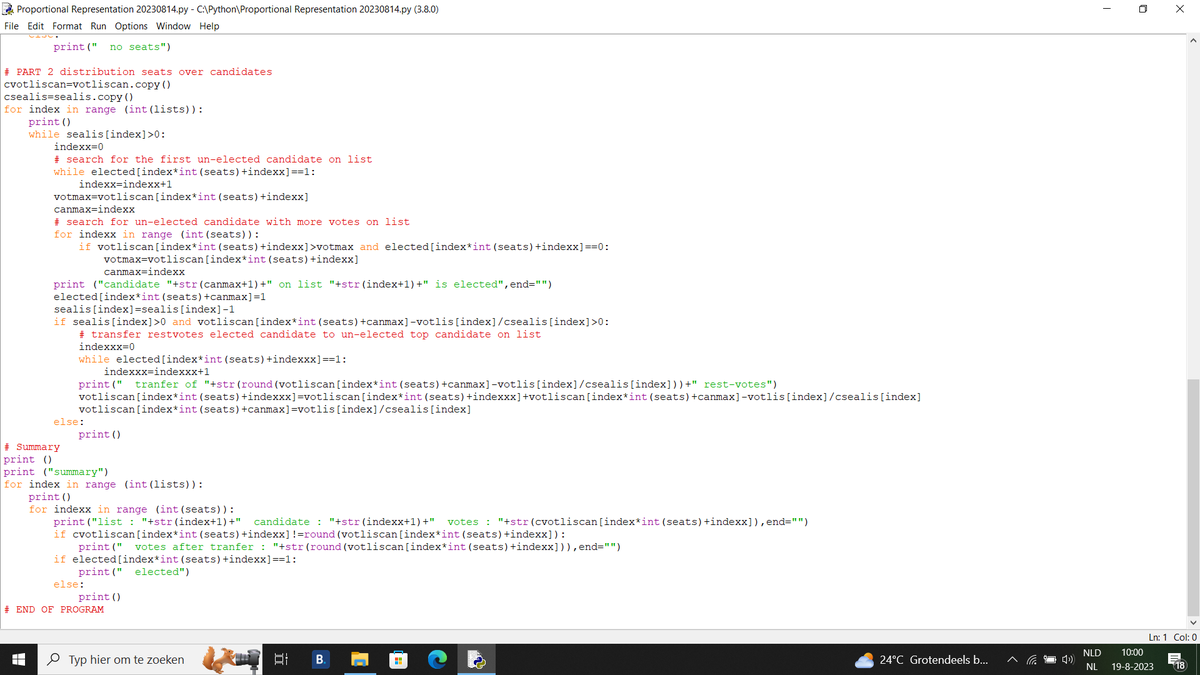Open the Window menu

(174, 26)
